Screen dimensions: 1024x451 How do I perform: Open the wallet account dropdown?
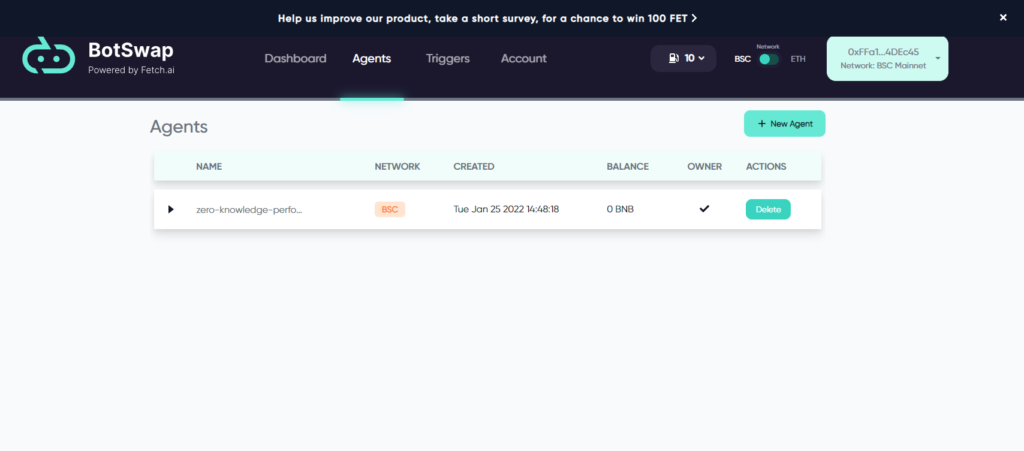(x=887, y=59)
